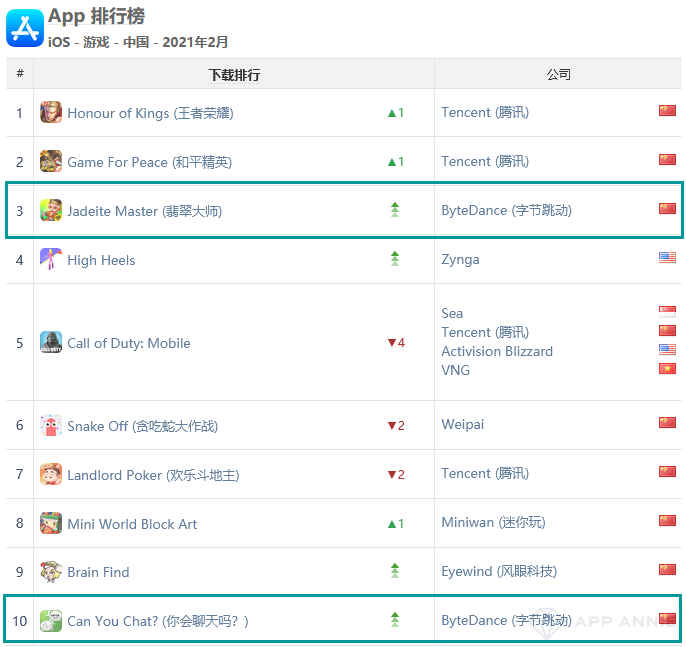Open Miniwan (迷你玩) company link
This screenshot has width=686, height=647.
pos(494,522)
